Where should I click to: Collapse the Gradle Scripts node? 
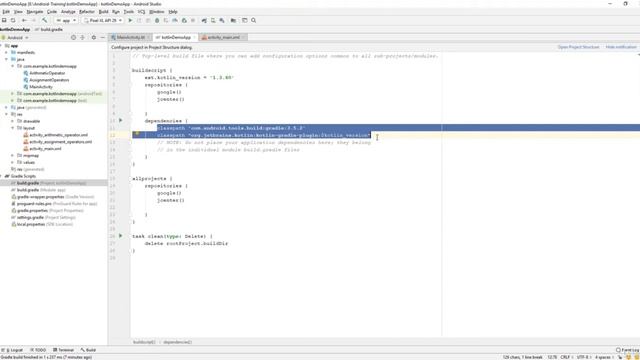tap(2, 176)
